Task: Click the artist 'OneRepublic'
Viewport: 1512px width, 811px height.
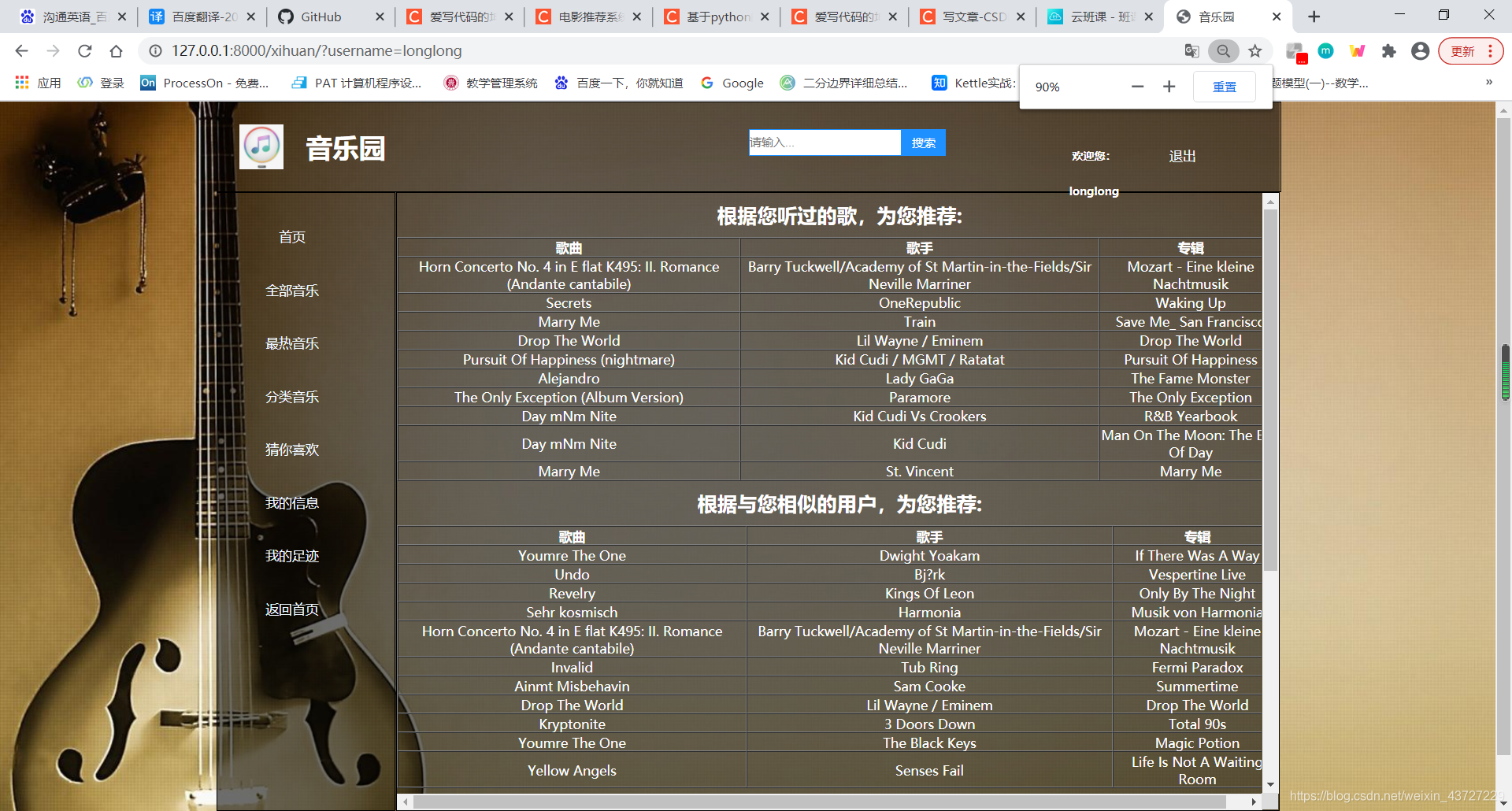Action: click(x=919, y=303)
